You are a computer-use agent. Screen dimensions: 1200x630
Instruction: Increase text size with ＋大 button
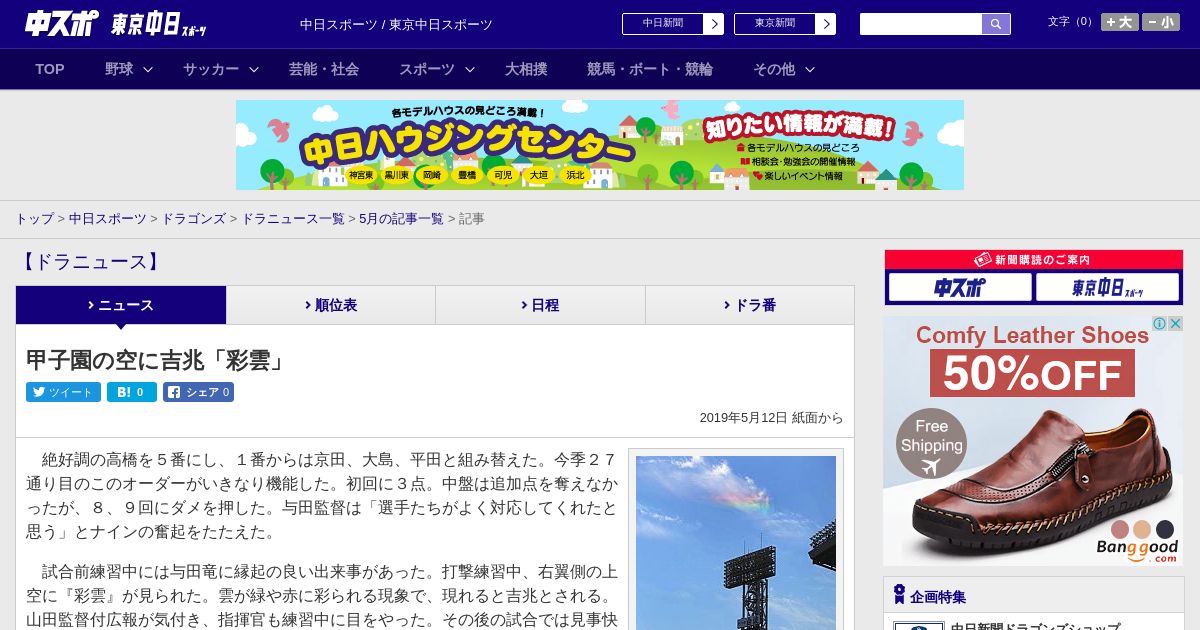point(1119,22)
